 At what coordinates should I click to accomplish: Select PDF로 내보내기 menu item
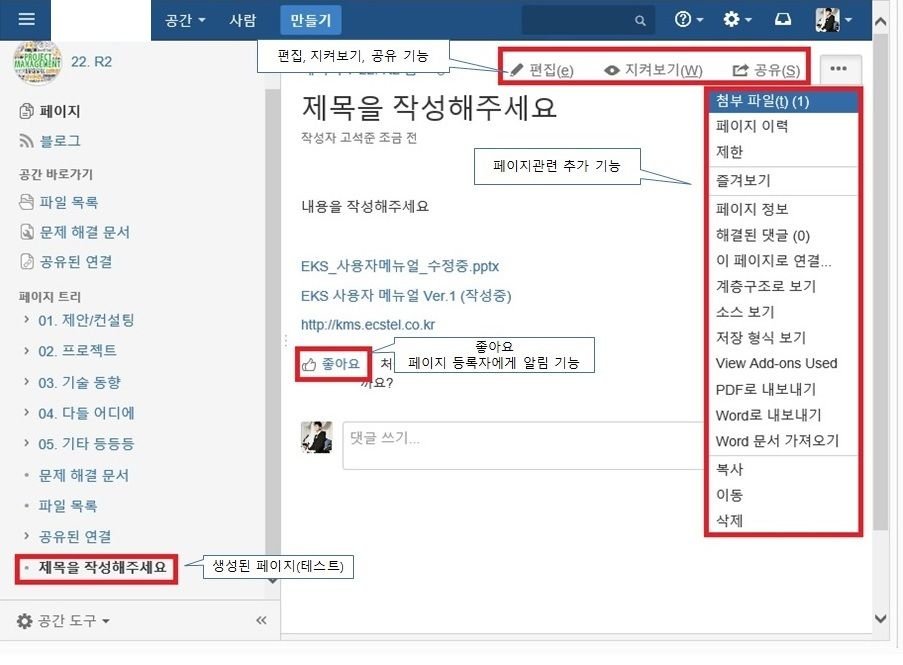click(x=783, y=389)
